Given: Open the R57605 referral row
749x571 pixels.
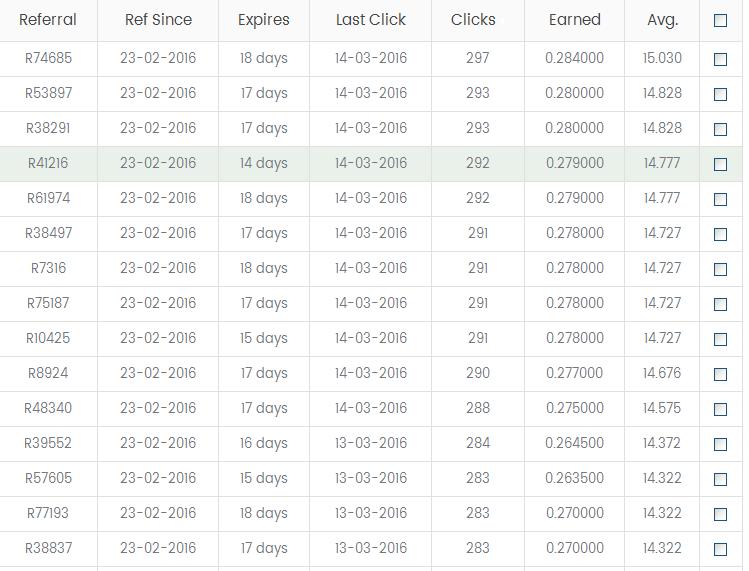Looking at the screenshot, I should click(x=48, y=478).
